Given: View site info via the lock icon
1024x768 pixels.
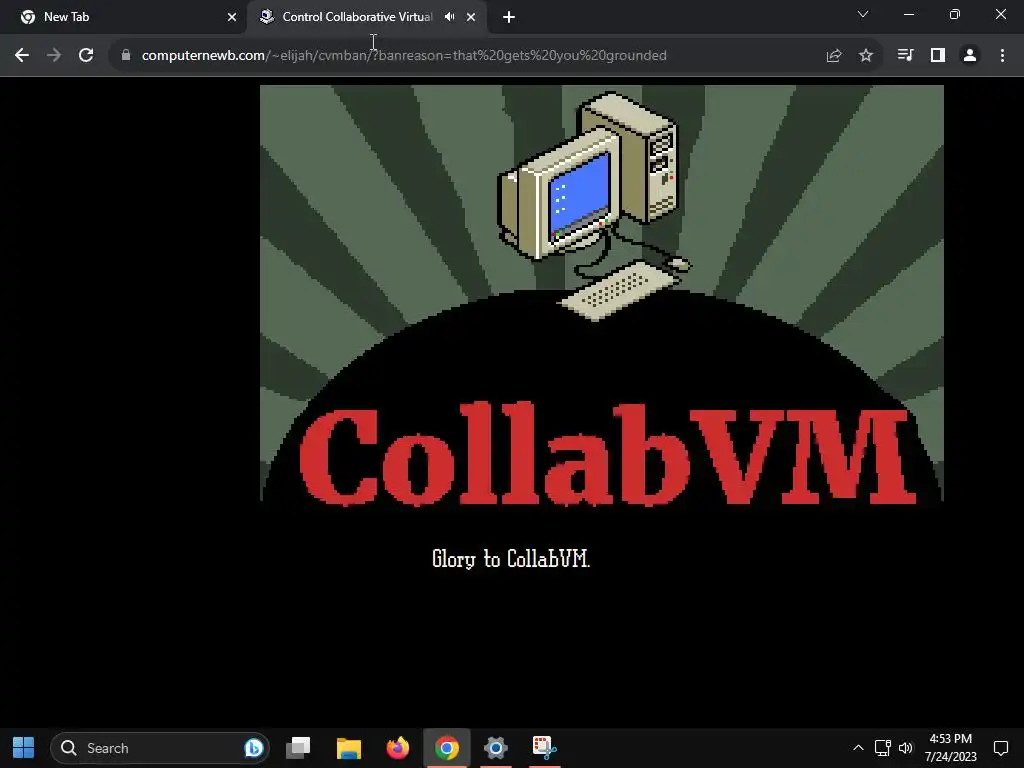Looking at the screenshot, I should point(126,56).
